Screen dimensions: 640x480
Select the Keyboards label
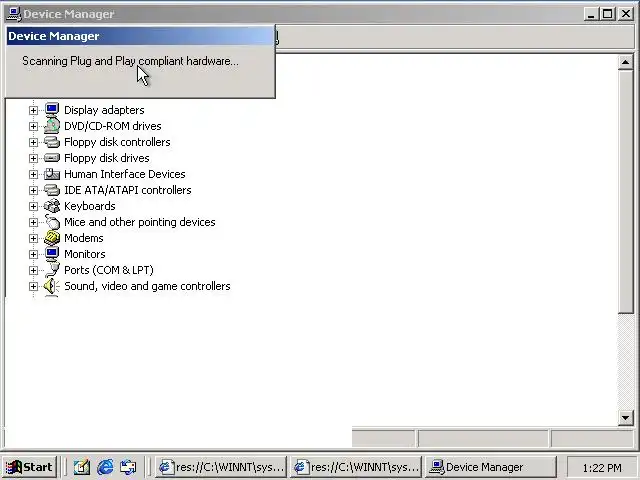[90, 206]
